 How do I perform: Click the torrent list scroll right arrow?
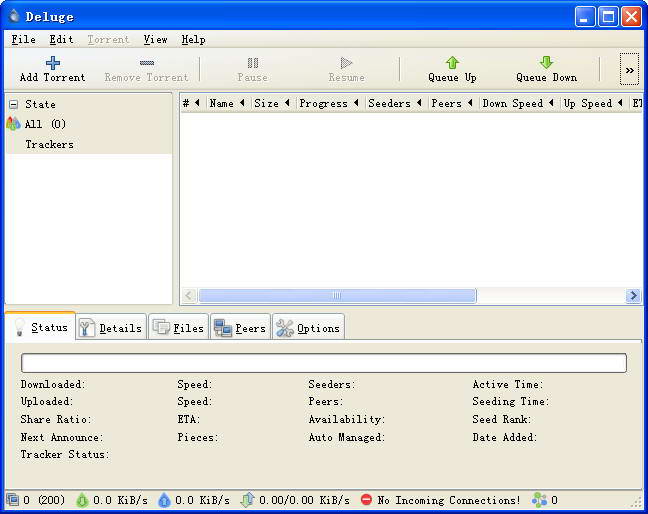(633, 295)
